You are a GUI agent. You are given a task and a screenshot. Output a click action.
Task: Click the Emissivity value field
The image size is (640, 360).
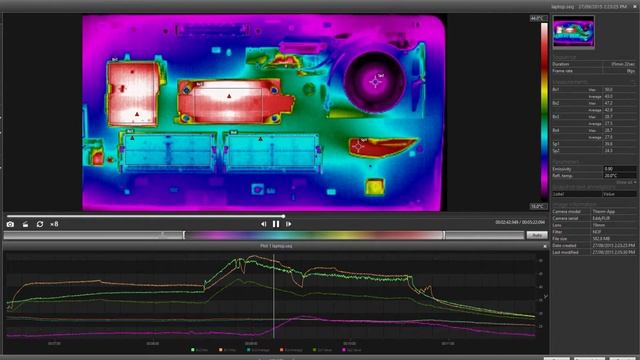tap(619, 169)
